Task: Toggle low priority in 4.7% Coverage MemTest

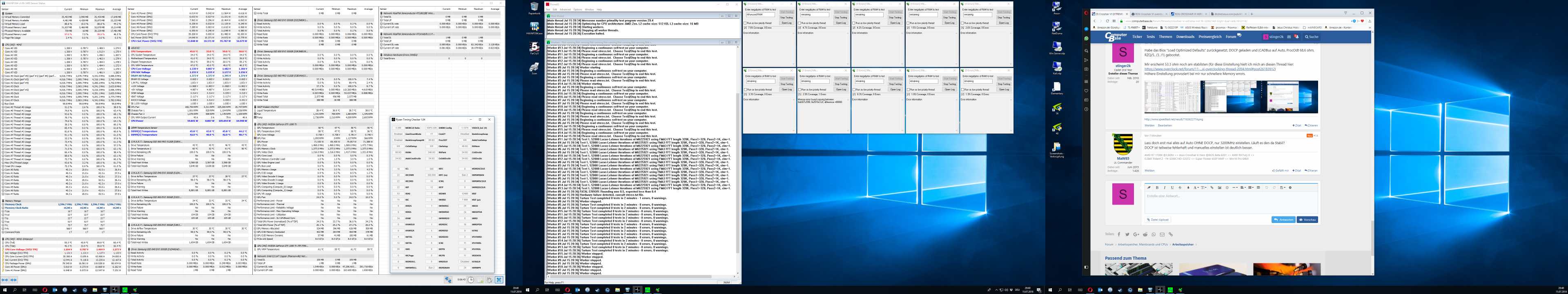Action: click(x=799, y=23)
